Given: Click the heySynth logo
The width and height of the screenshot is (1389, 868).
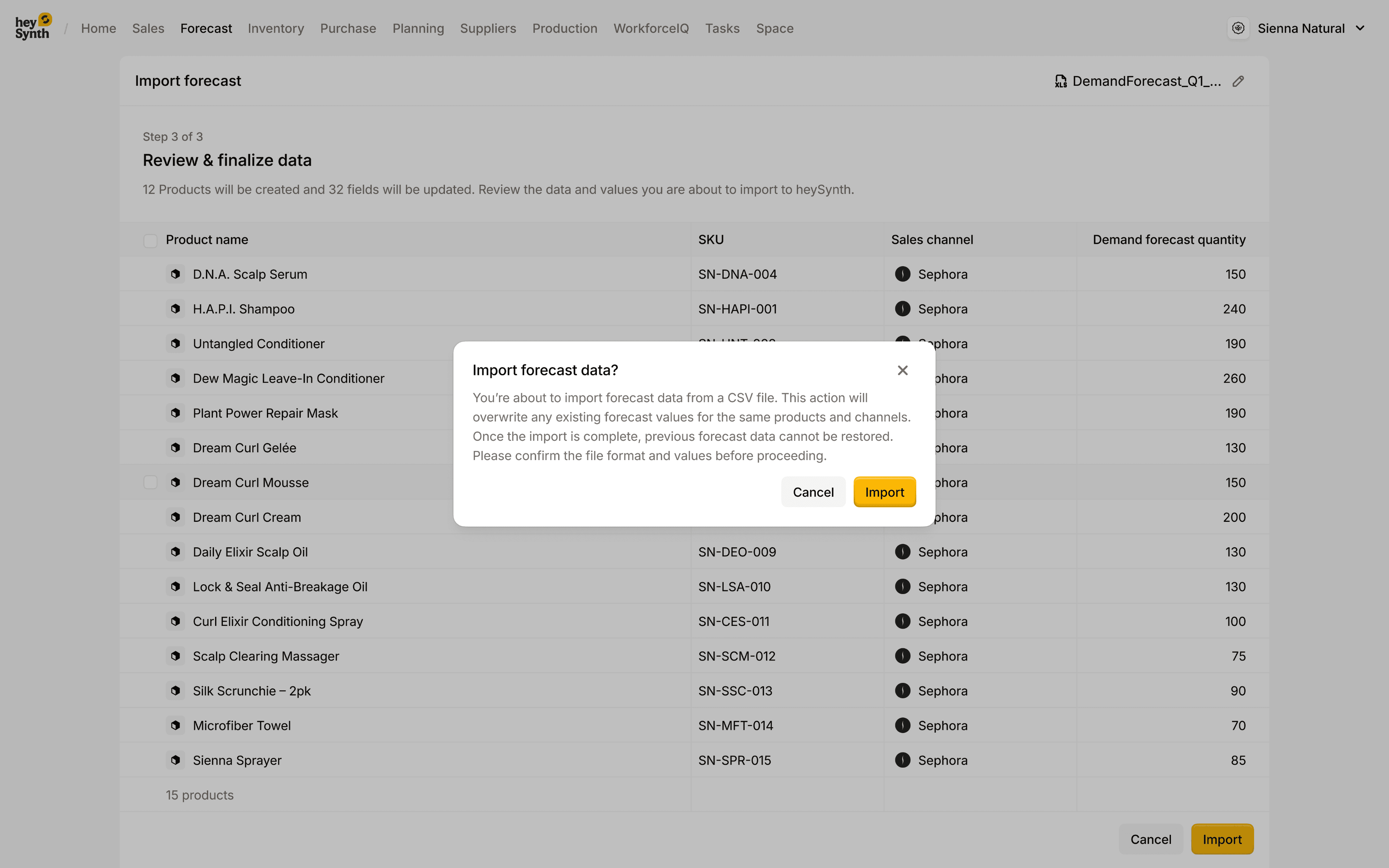Looking at the screenshot, I should pos(33,27).
